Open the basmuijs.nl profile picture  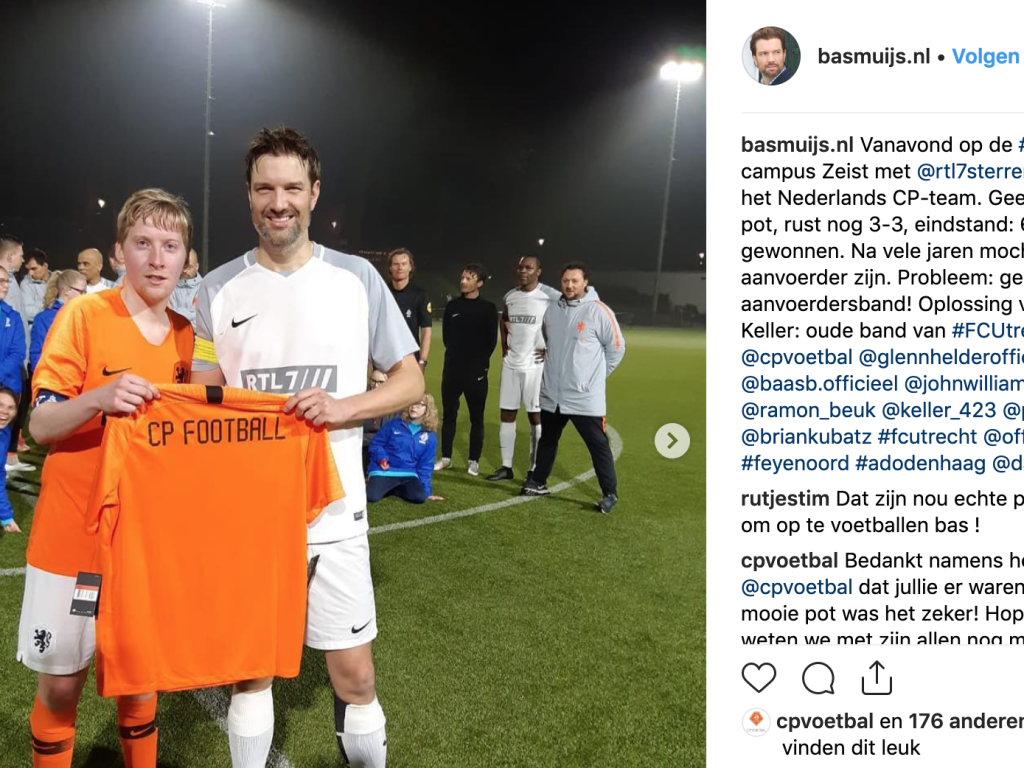[771, 56]
